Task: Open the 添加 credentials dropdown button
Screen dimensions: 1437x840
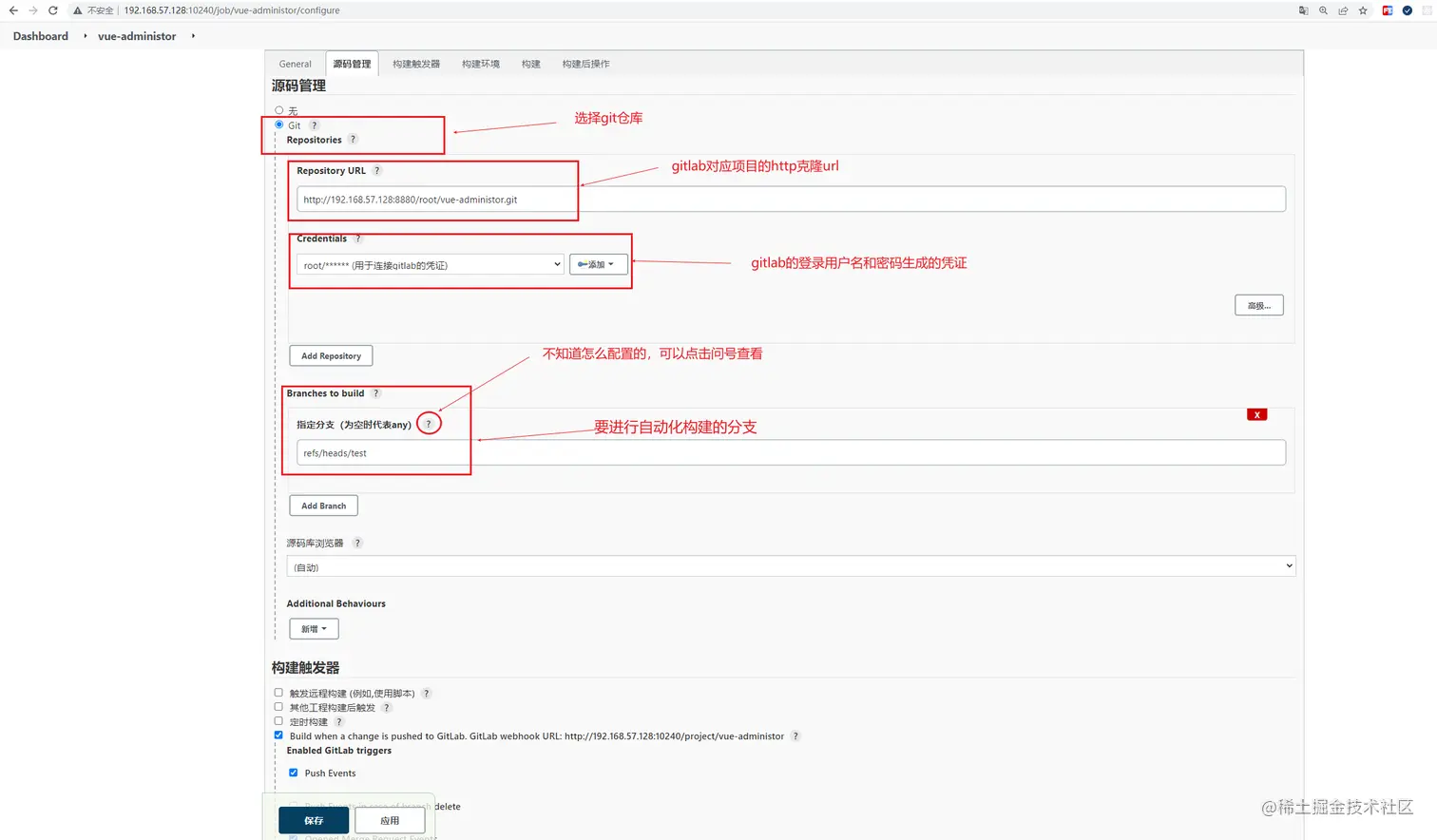Action: pyautogui.click(x=598, y=264)
